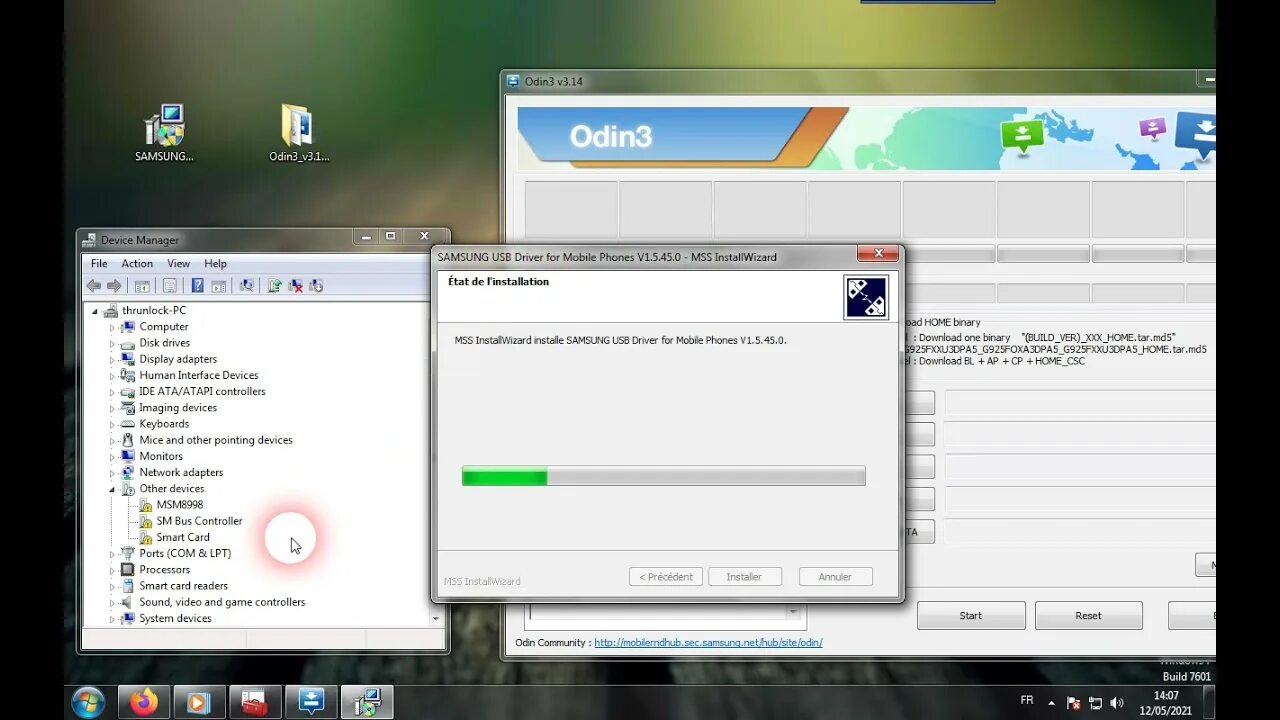Click the clock showing 14:07
The height and width of the screenshot is (720, 1280).
(1166, 695)
